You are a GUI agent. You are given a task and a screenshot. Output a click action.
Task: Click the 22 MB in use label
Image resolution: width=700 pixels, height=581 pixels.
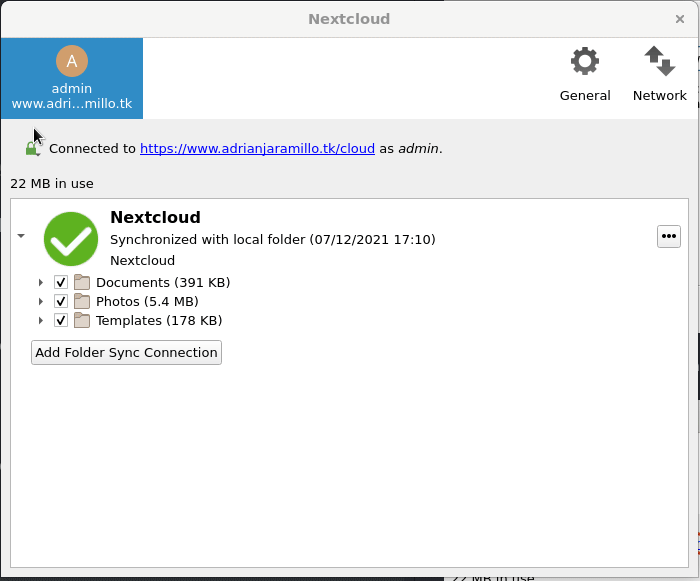52,184
